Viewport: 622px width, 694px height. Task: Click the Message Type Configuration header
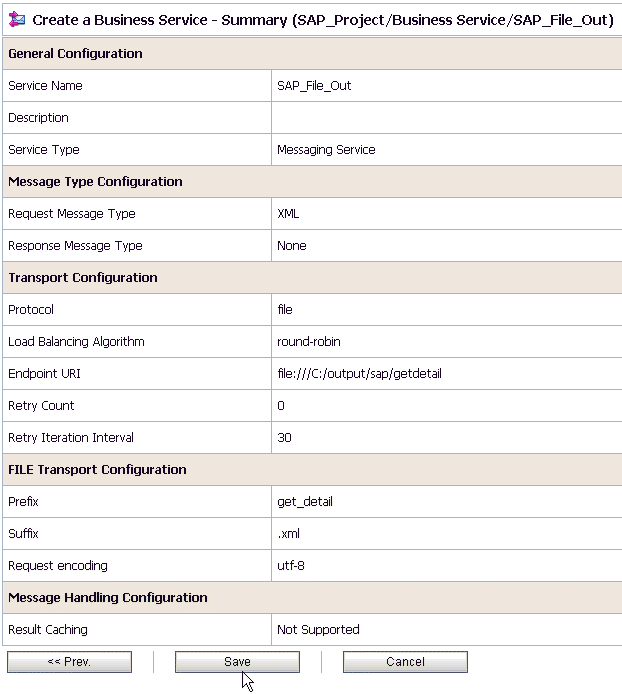coord(95,182)
